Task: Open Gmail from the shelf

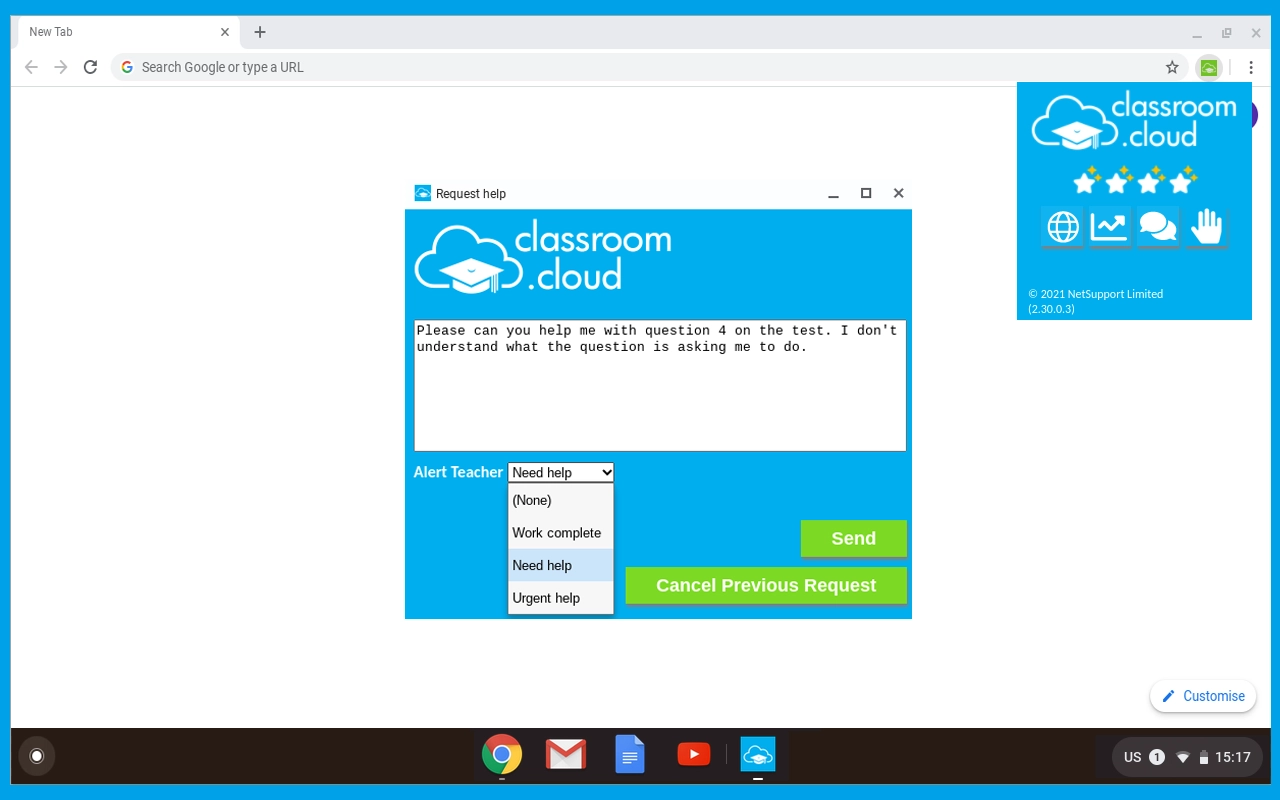Action: [x=566, y=755]
